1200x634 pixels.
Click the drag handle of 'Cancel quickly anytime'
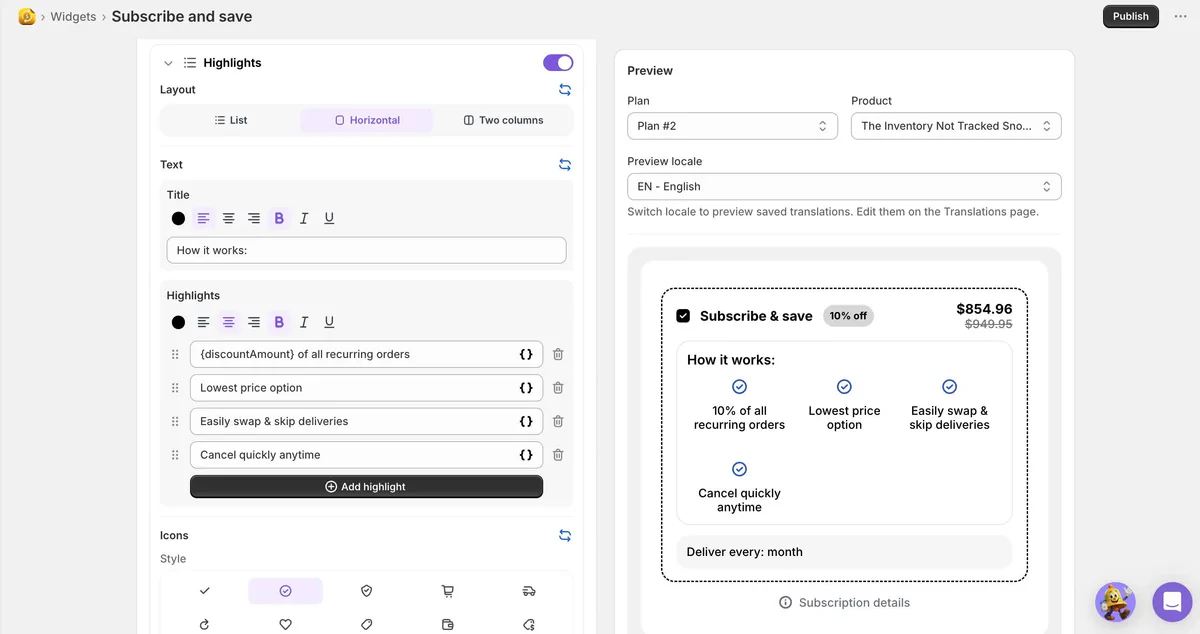coord(175,455)
